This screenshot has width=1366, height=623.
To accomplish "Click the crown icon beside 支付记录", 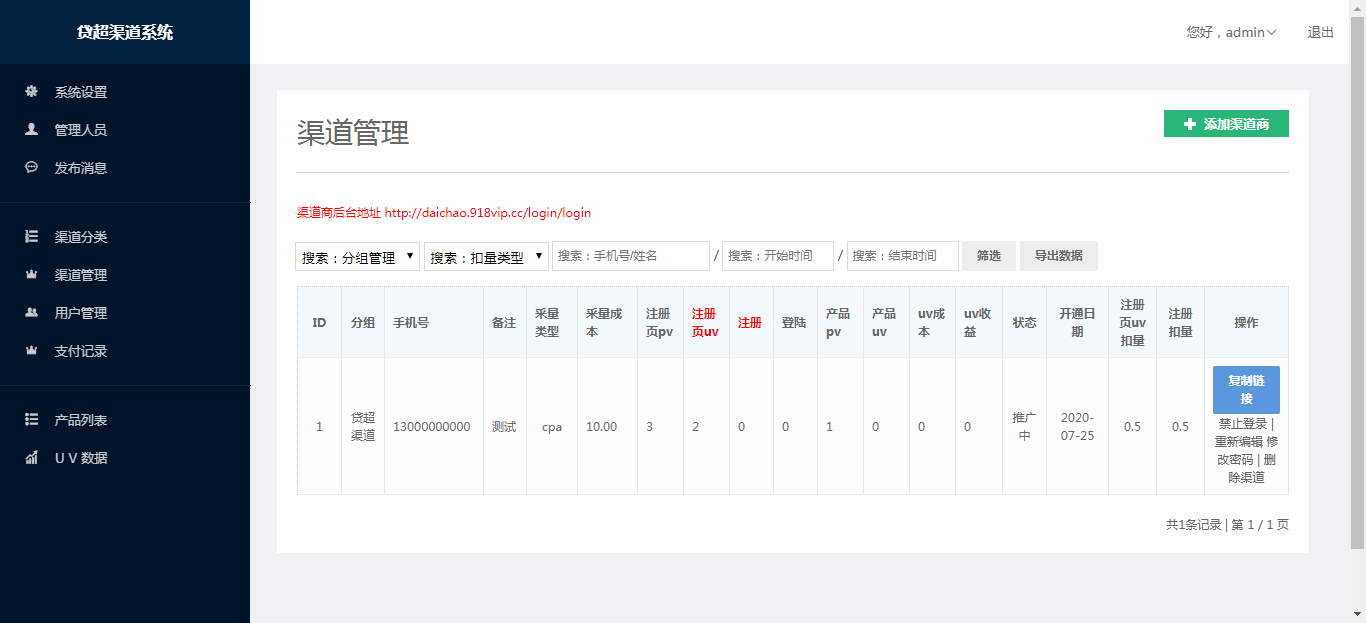I will tap(32, 351).
